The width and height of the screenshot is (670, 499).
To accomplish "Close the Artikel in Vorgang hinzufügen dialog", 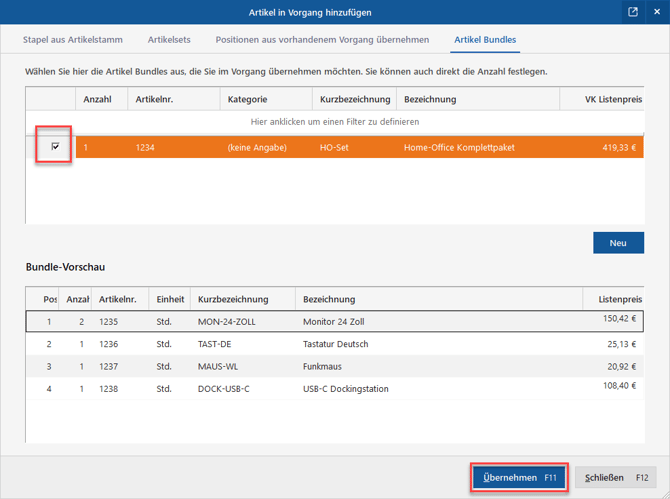I will [x=657, y=12].
